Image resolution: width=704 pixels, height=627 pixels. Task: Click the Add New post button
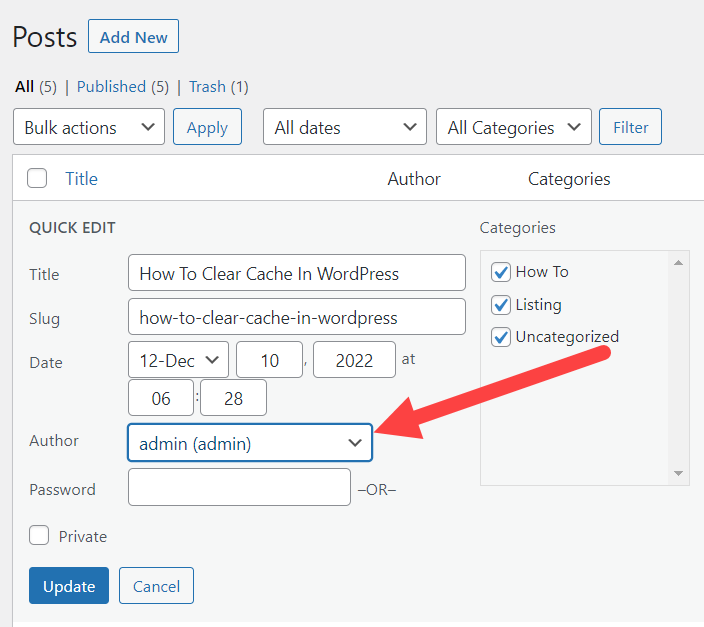[x=133, y=37]
